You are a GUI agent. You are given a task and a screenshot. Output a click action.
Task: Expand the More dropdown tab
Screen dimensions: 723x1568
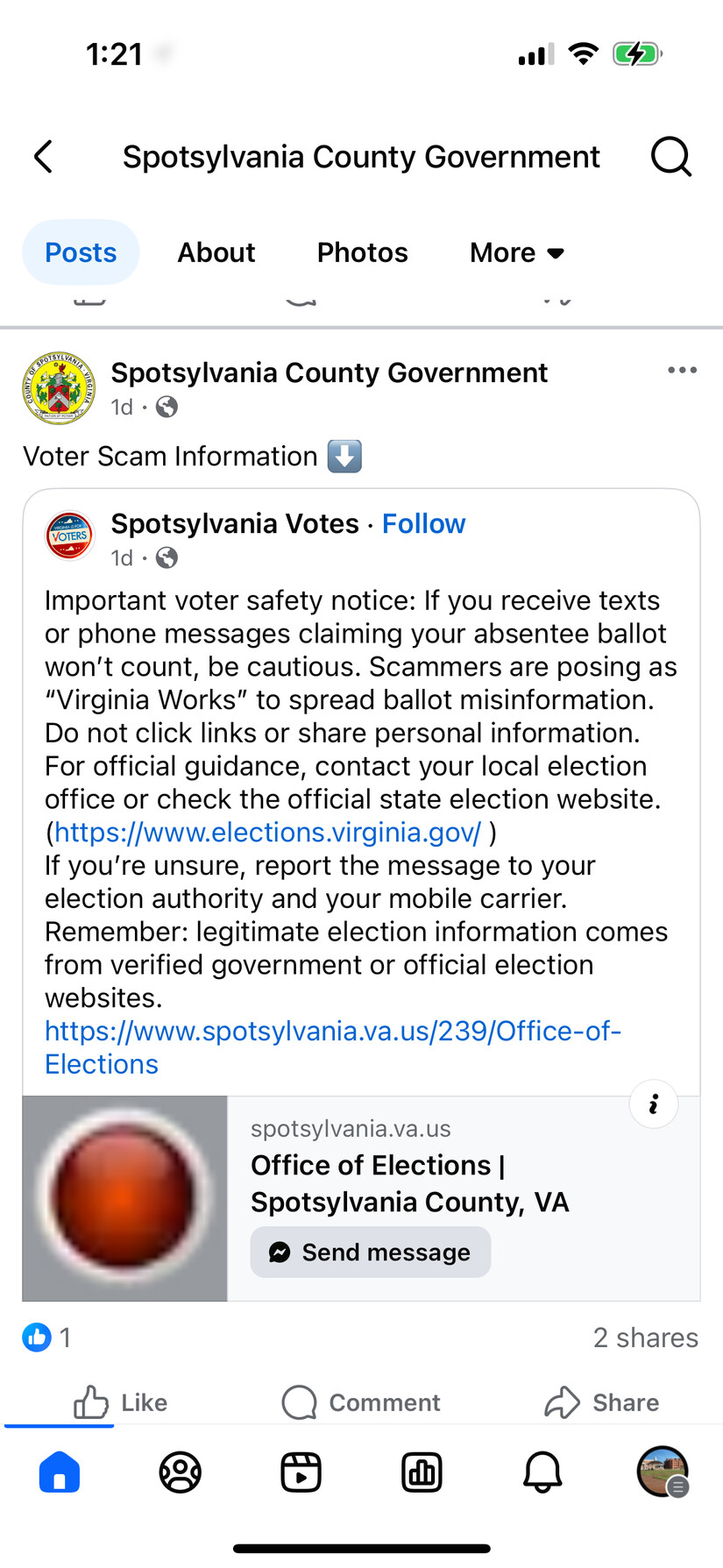517,252
